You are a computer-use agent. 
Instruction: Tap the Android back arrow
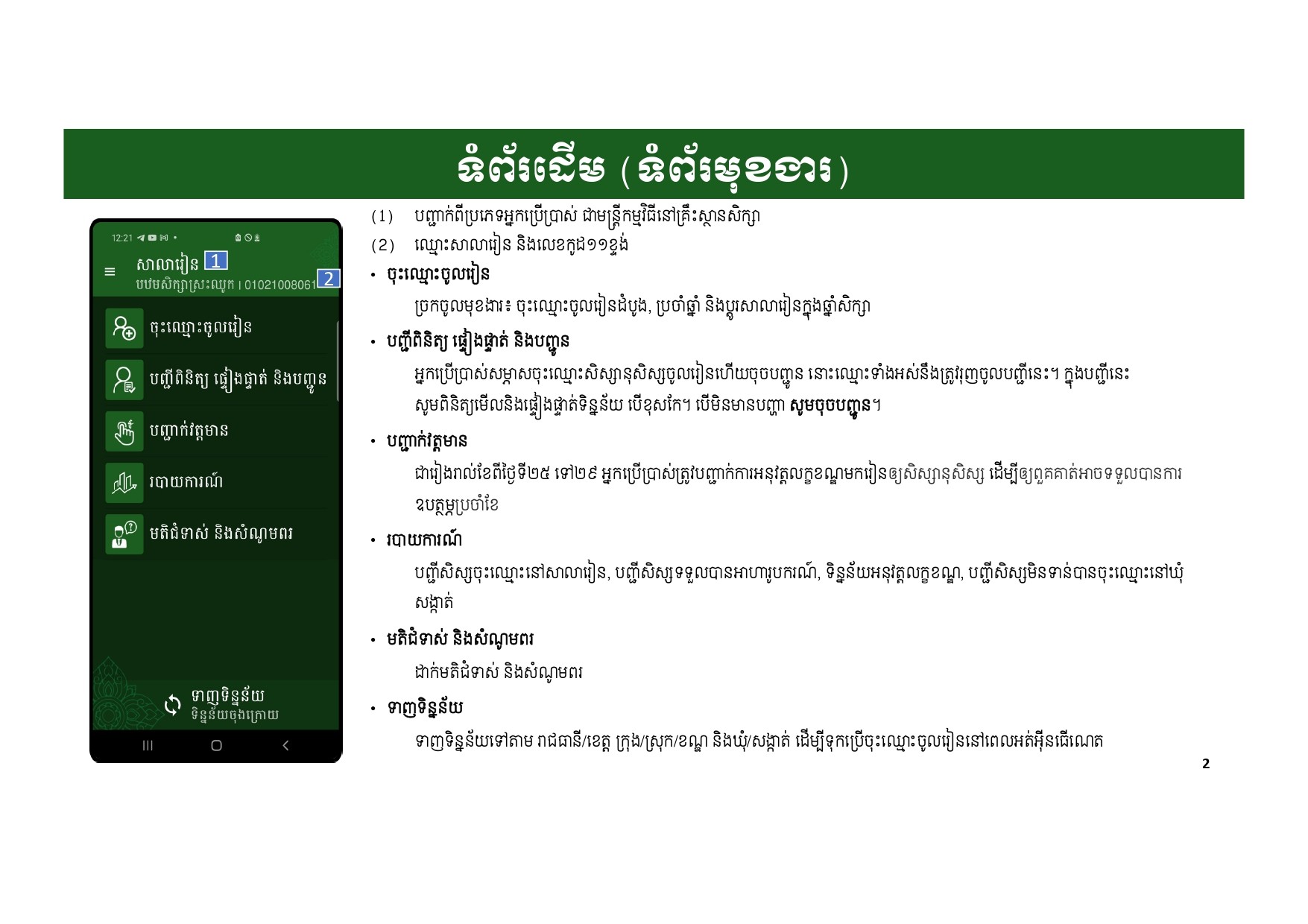pos(285,745)
